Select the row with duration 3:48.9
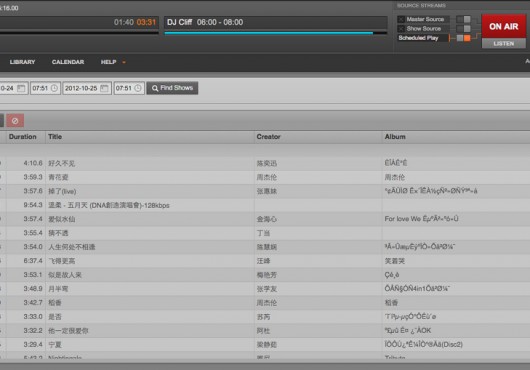This screenshot has height=370, width=530. [x=265, y=289]
